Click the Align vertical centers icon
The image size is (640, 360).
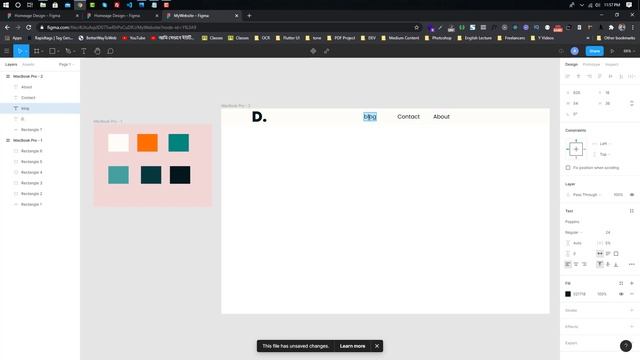[x=610, y=76]
